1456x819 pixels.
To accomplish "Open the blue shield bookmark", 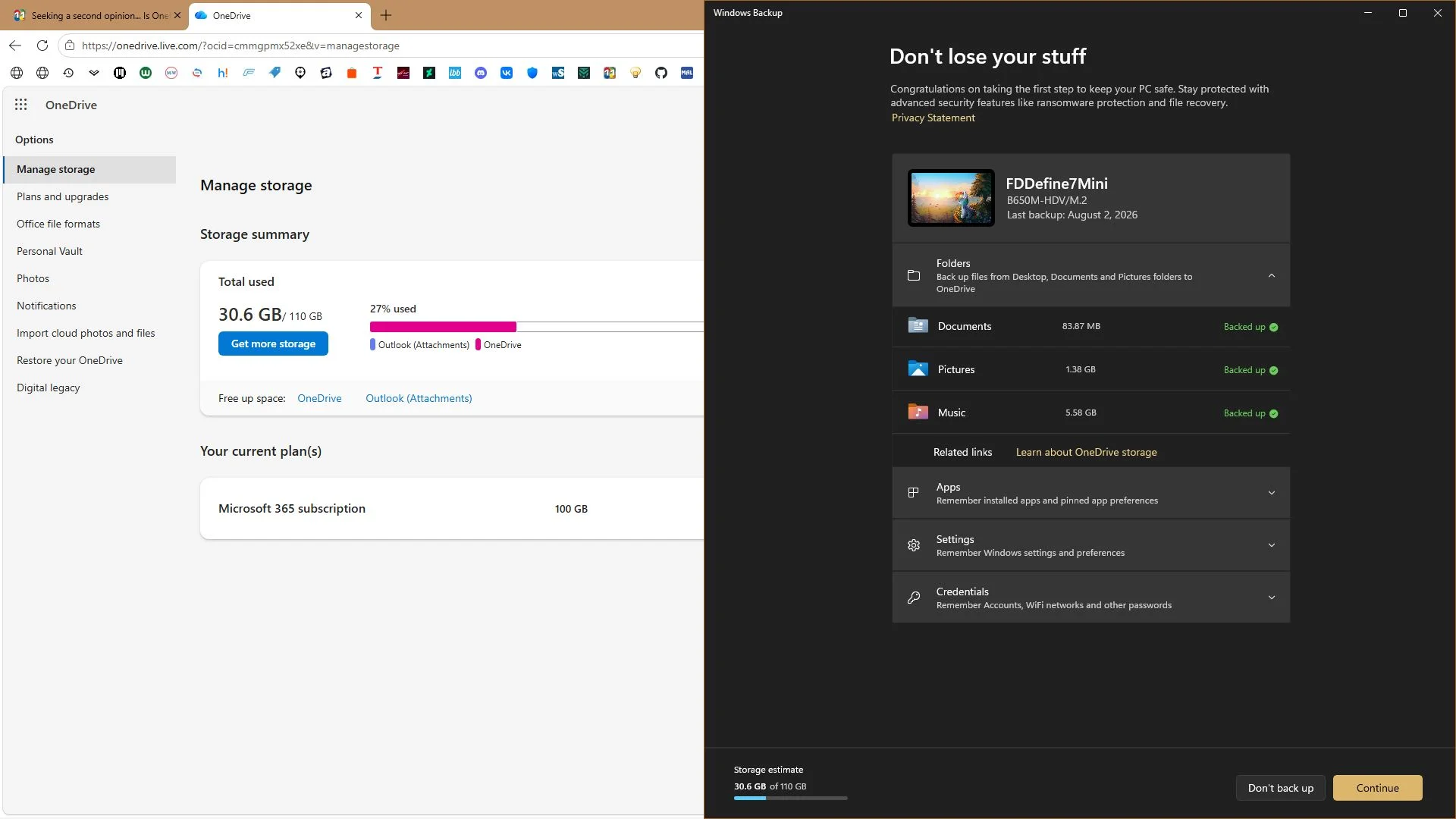I will 532,73.
